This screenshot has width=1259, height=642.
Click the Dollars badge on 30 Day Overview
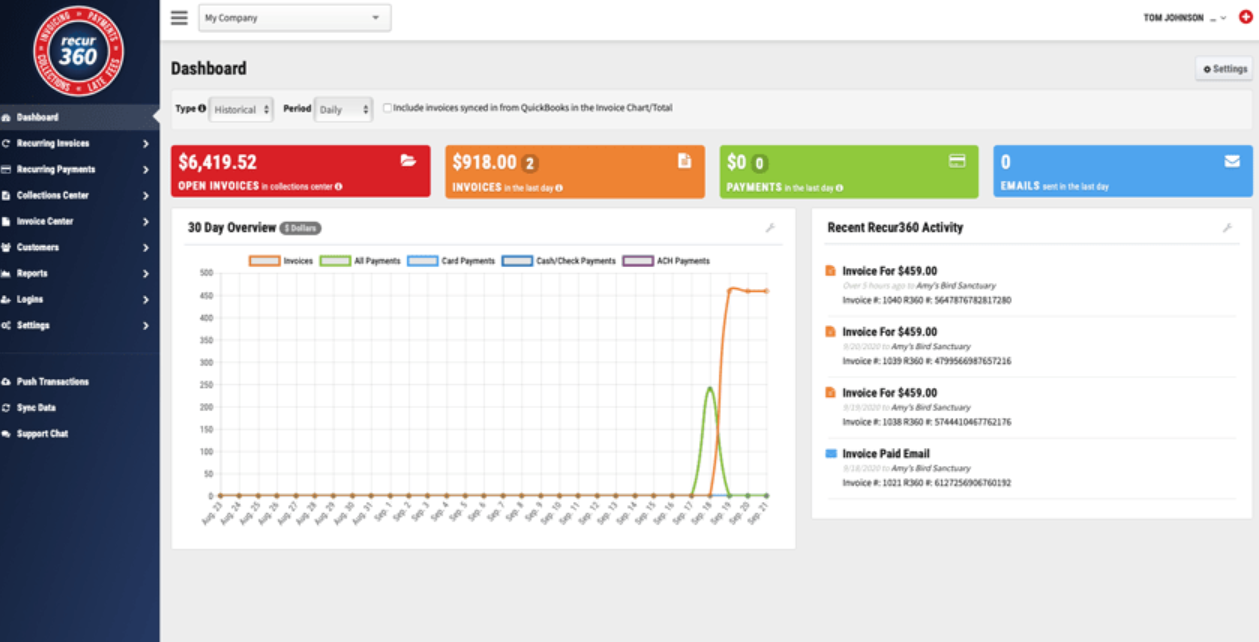coord(302,228)
